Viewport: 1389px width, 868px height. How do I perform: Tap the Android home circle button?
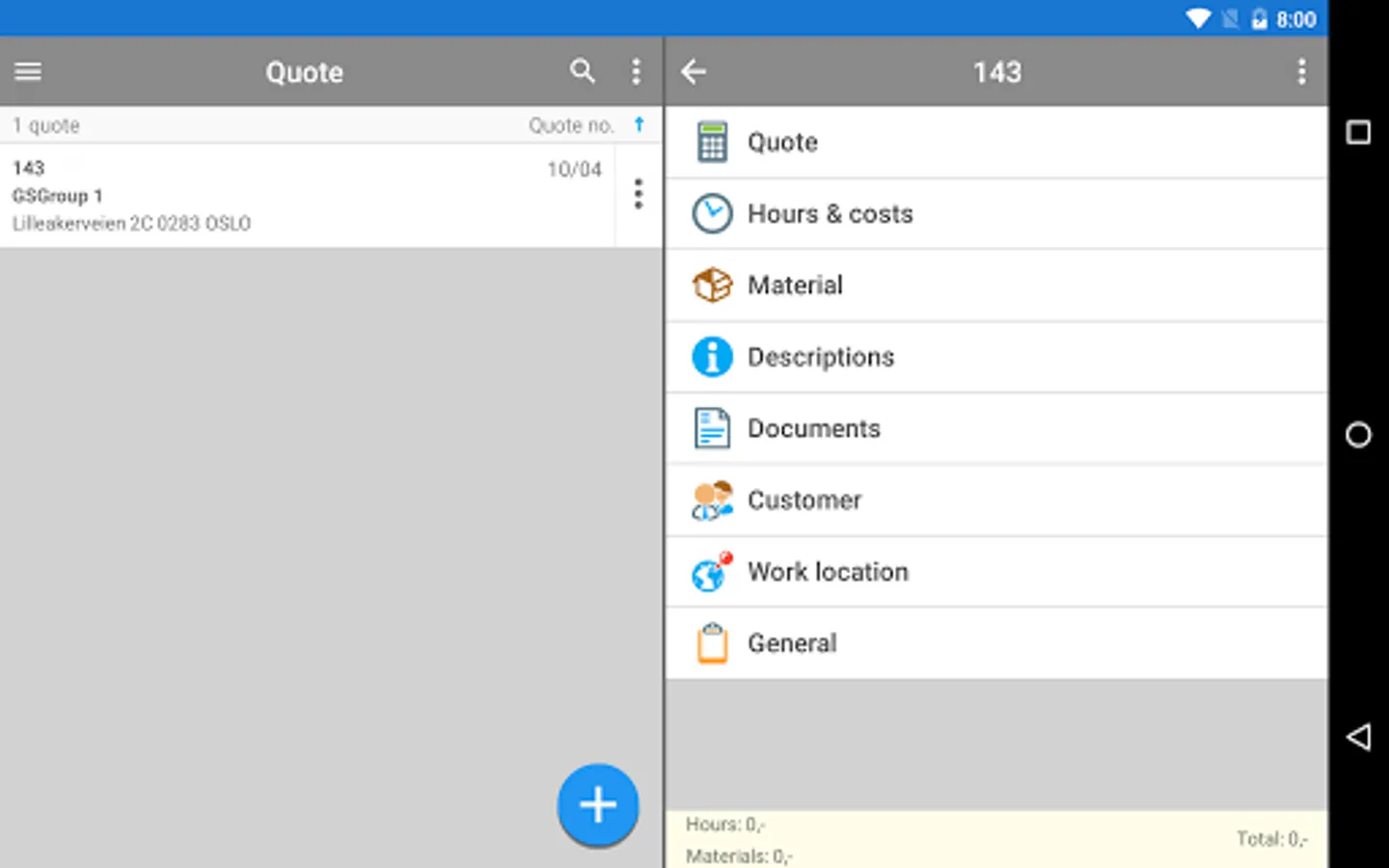[x=1358, y=435]
